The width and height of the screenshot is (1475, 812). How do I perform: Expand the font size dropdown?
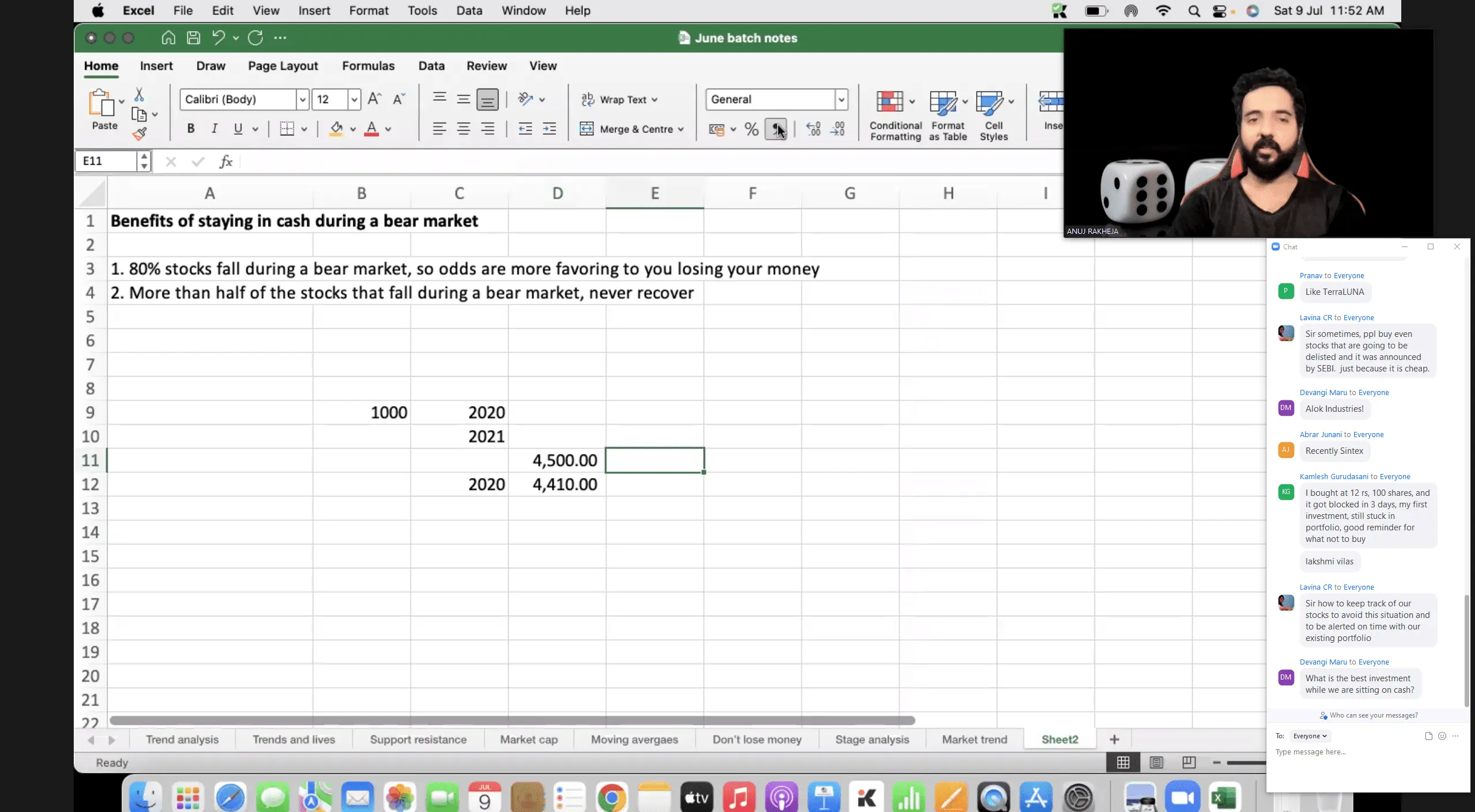[354, 100]
